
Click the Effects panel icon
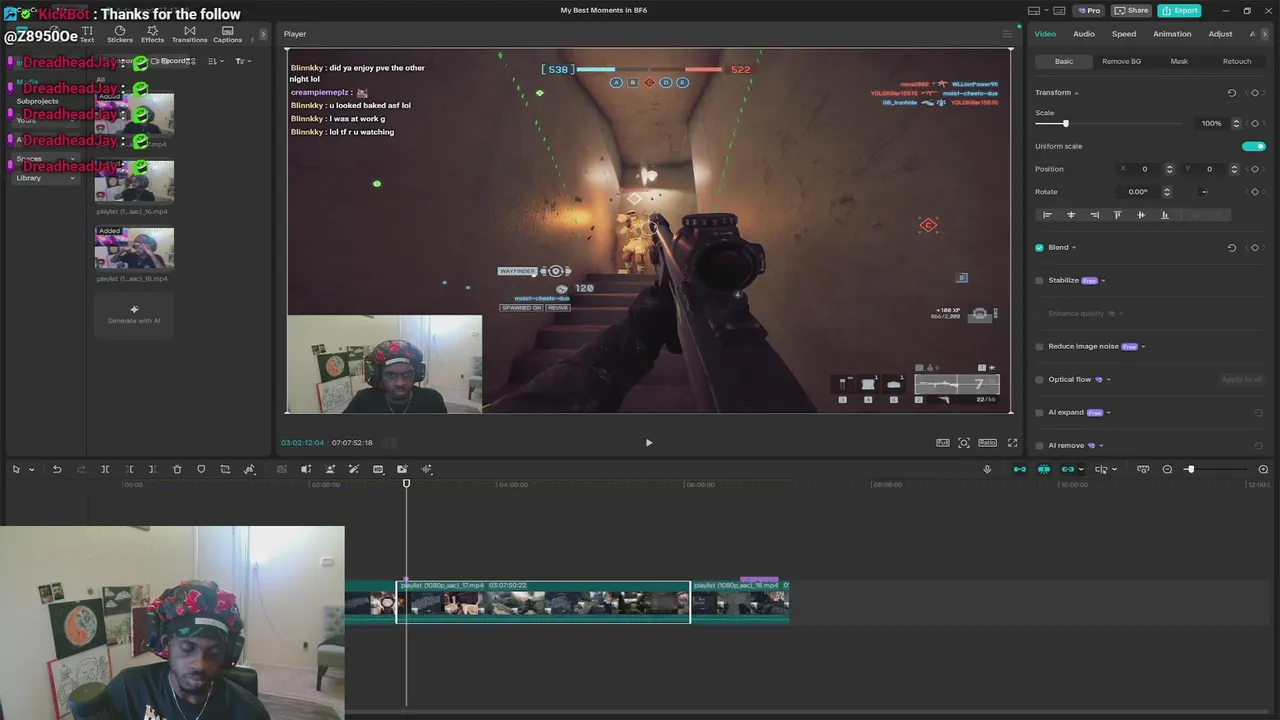(x=153, y=34)
